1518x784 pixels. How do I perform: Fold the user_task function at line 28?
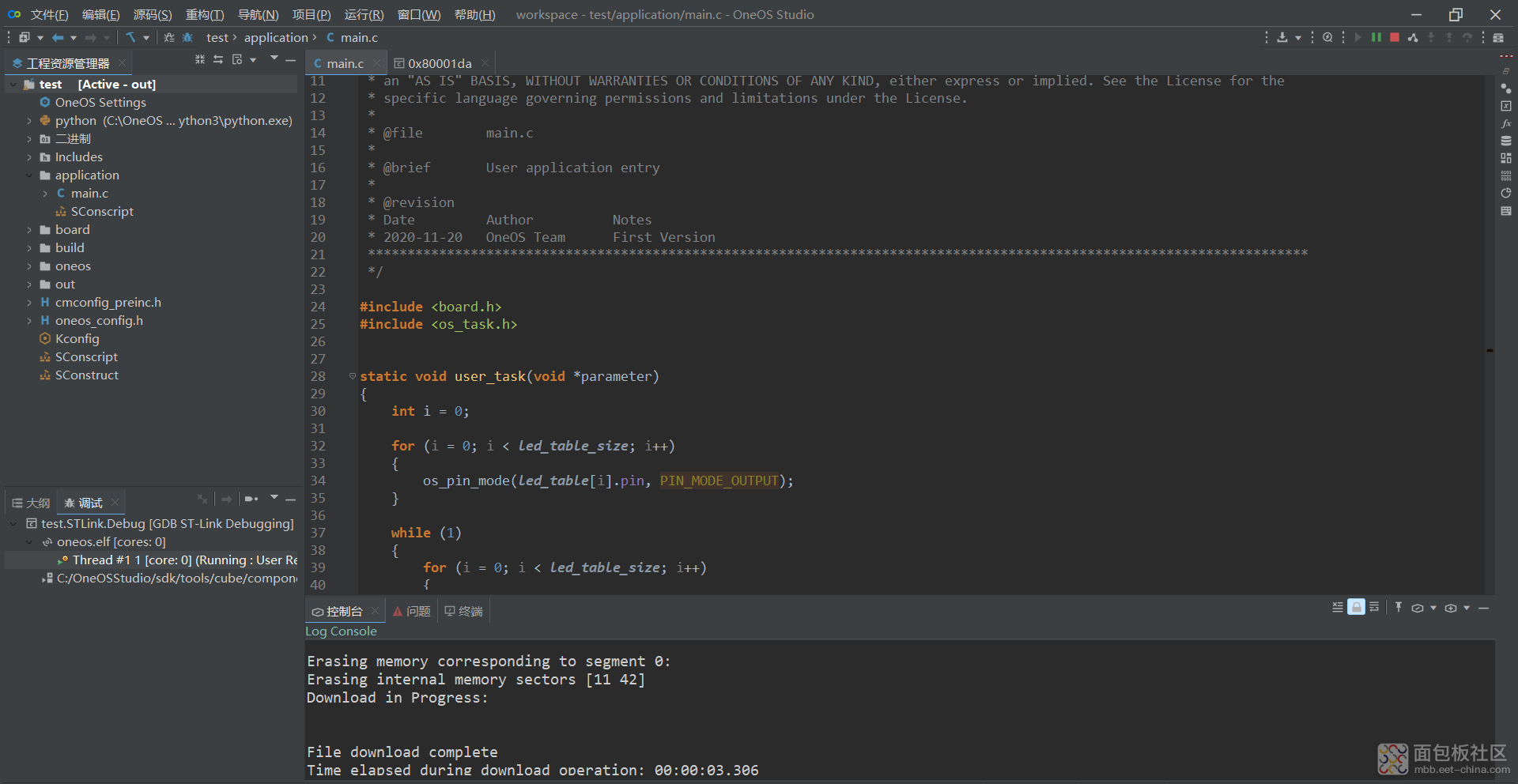tap(353, 376)
